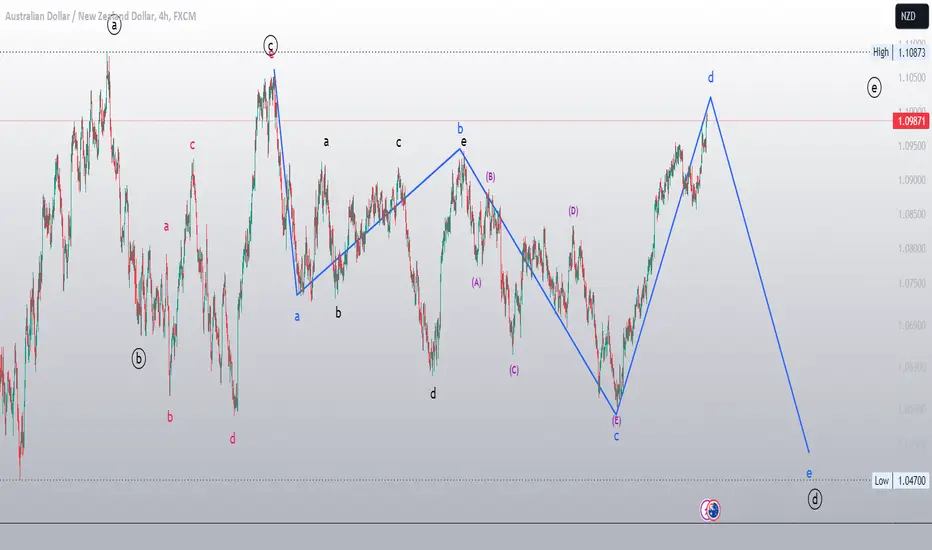Click the circled 'a' wave label
Viewport: 932px width, 550px height.
[114, 25]
